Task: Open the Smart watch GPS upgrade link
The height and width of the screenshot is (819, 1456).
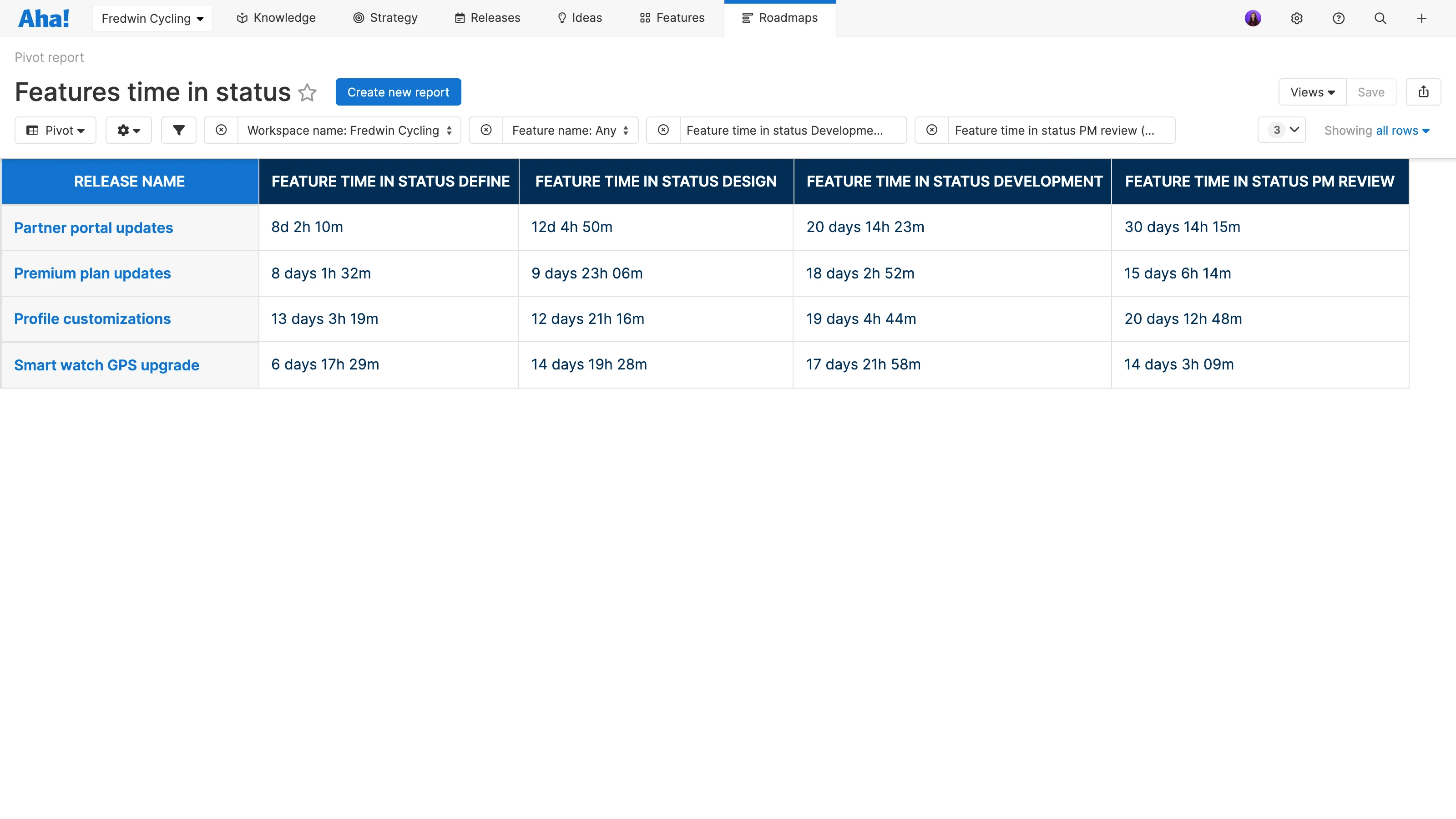Action: (x=106, y=365)
